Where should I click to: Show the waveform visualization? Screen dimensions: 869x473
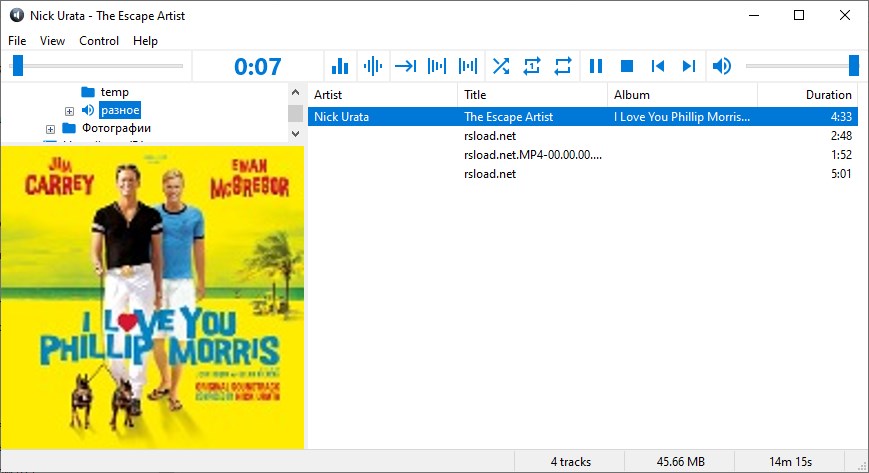(x=373, y=67)
